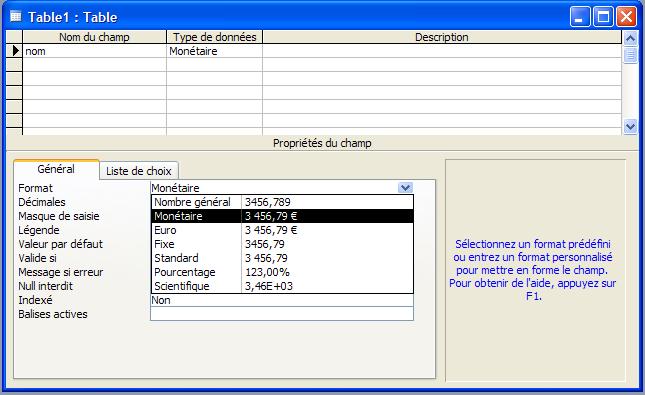Click the Balises actives property label

click(x=53, y=314)
